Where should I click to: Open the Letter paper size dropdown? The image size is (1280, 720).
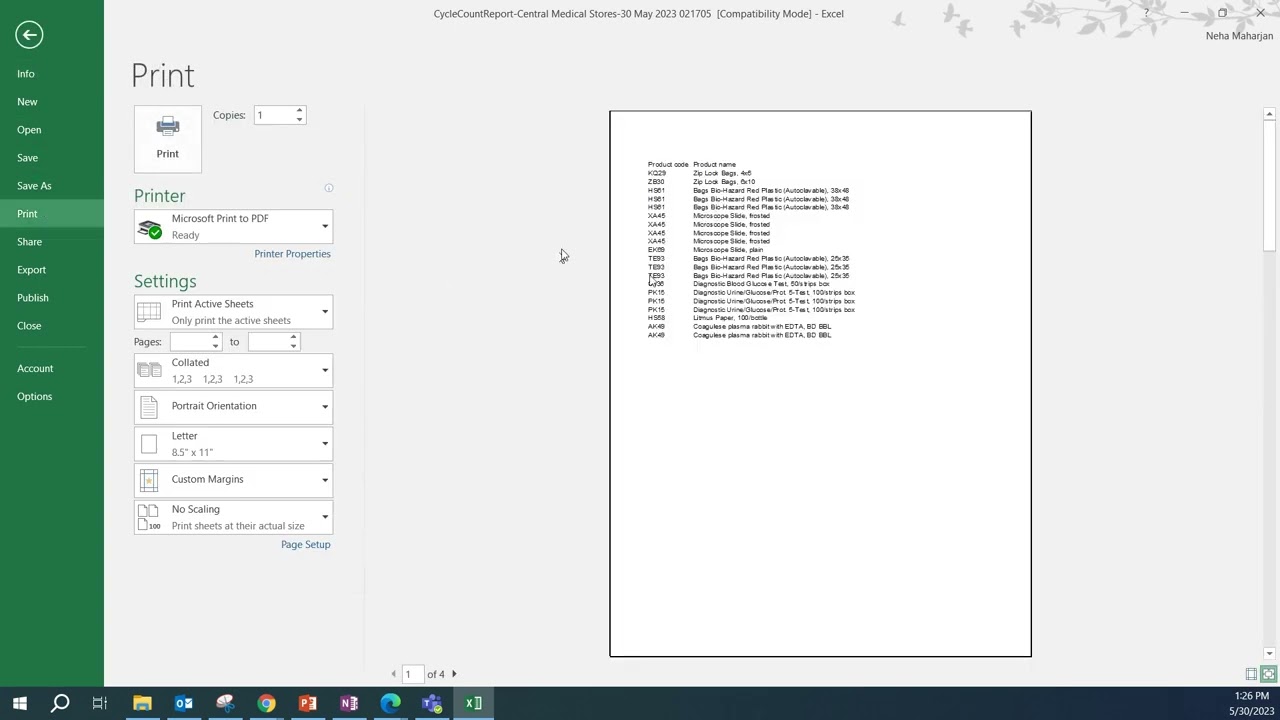click(x=233, y=444)
